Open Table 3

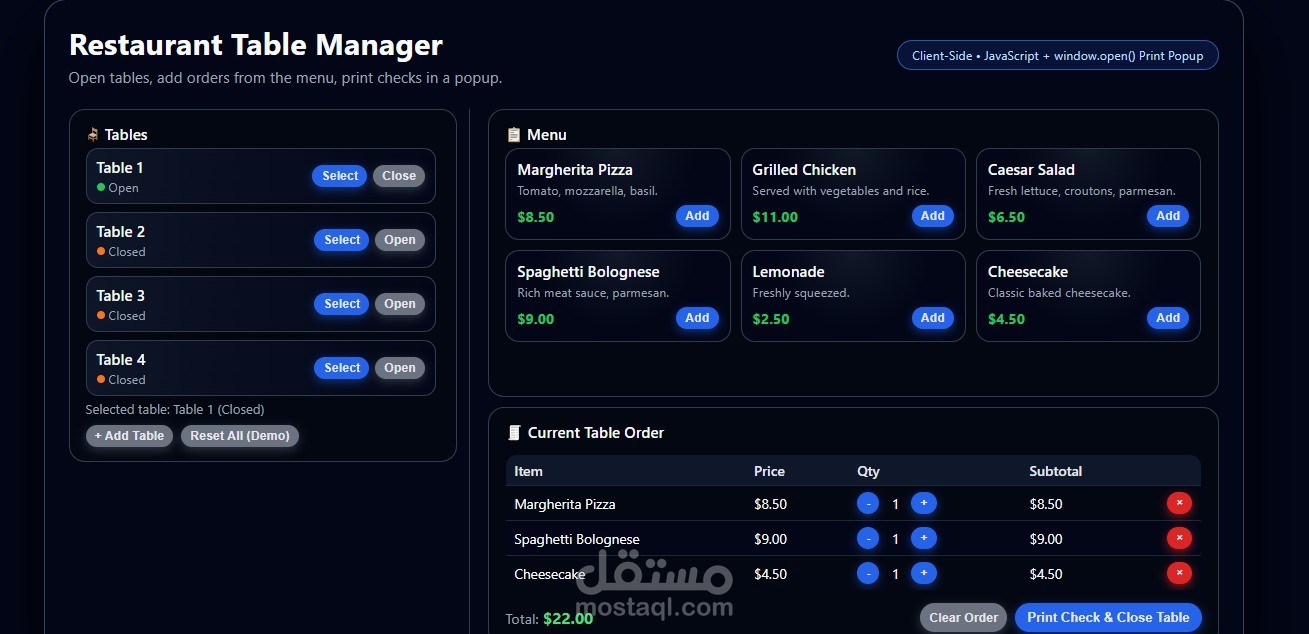click(x=400, y=304)
